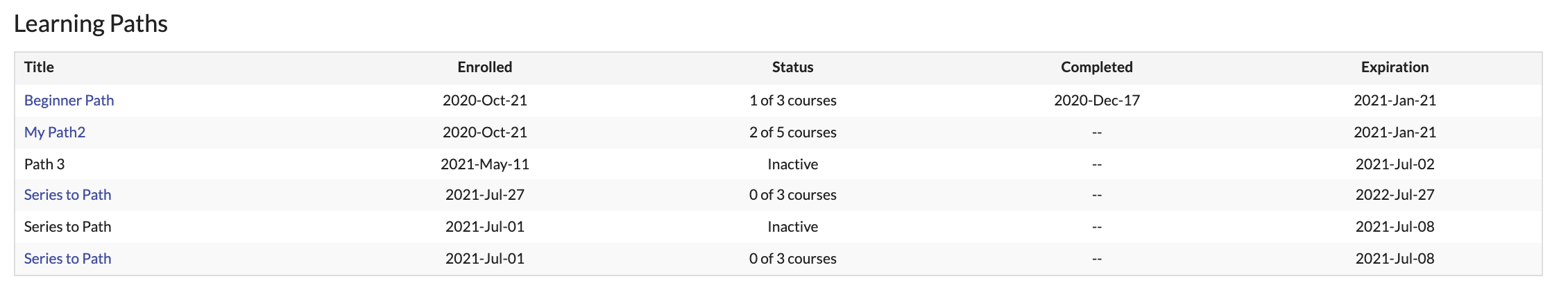This screenshot has height=297, width=1568.
Task: Click the Enrolled column header
Action: [485, 67]
